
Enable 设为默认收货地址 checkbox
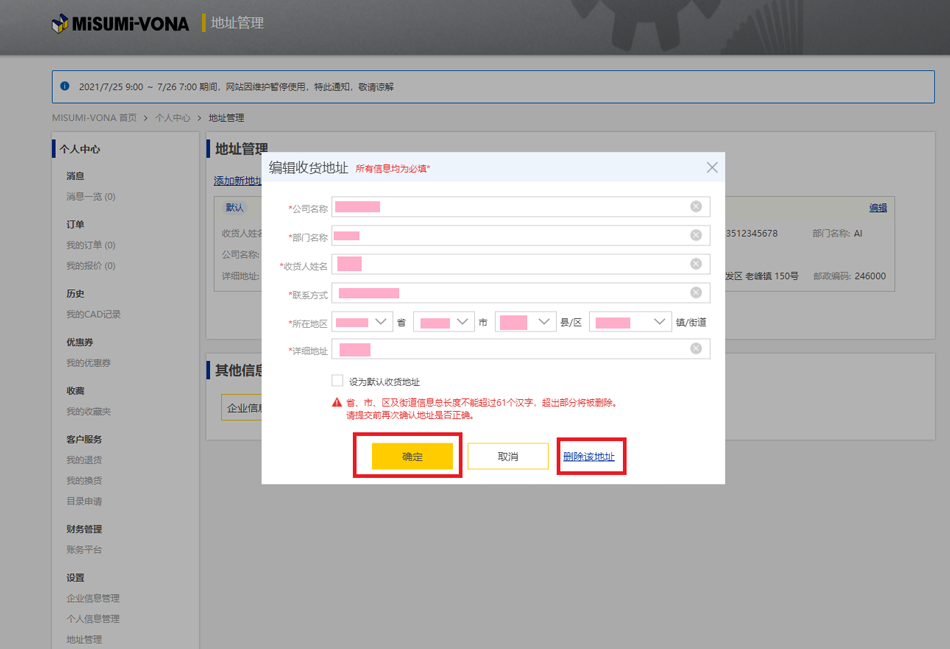click(x=338, y=381)
